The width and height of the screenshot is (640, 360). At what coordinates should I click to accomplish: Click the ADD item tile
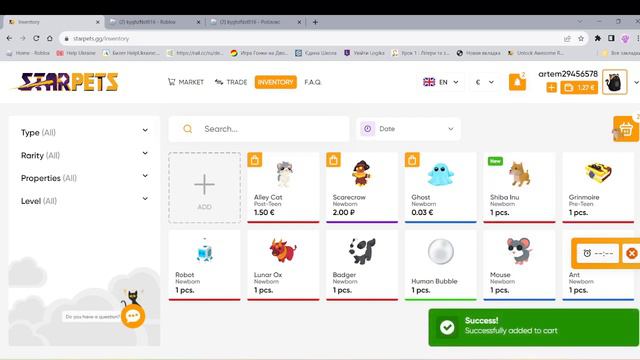[x=204, y=188]
